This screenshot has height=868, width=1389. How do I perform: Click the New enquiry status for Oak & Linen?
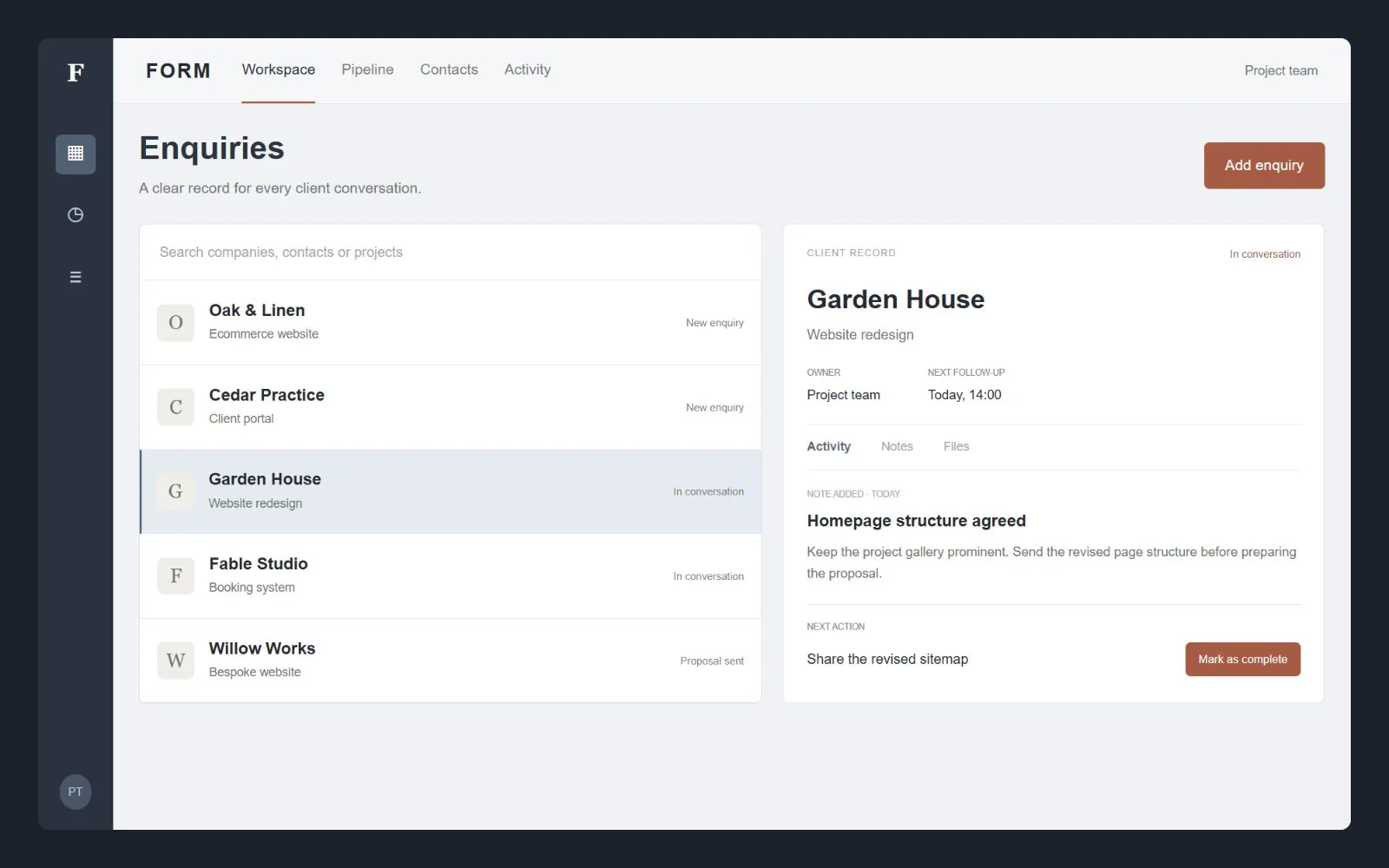pyautogui.click(x=714, y=323)
